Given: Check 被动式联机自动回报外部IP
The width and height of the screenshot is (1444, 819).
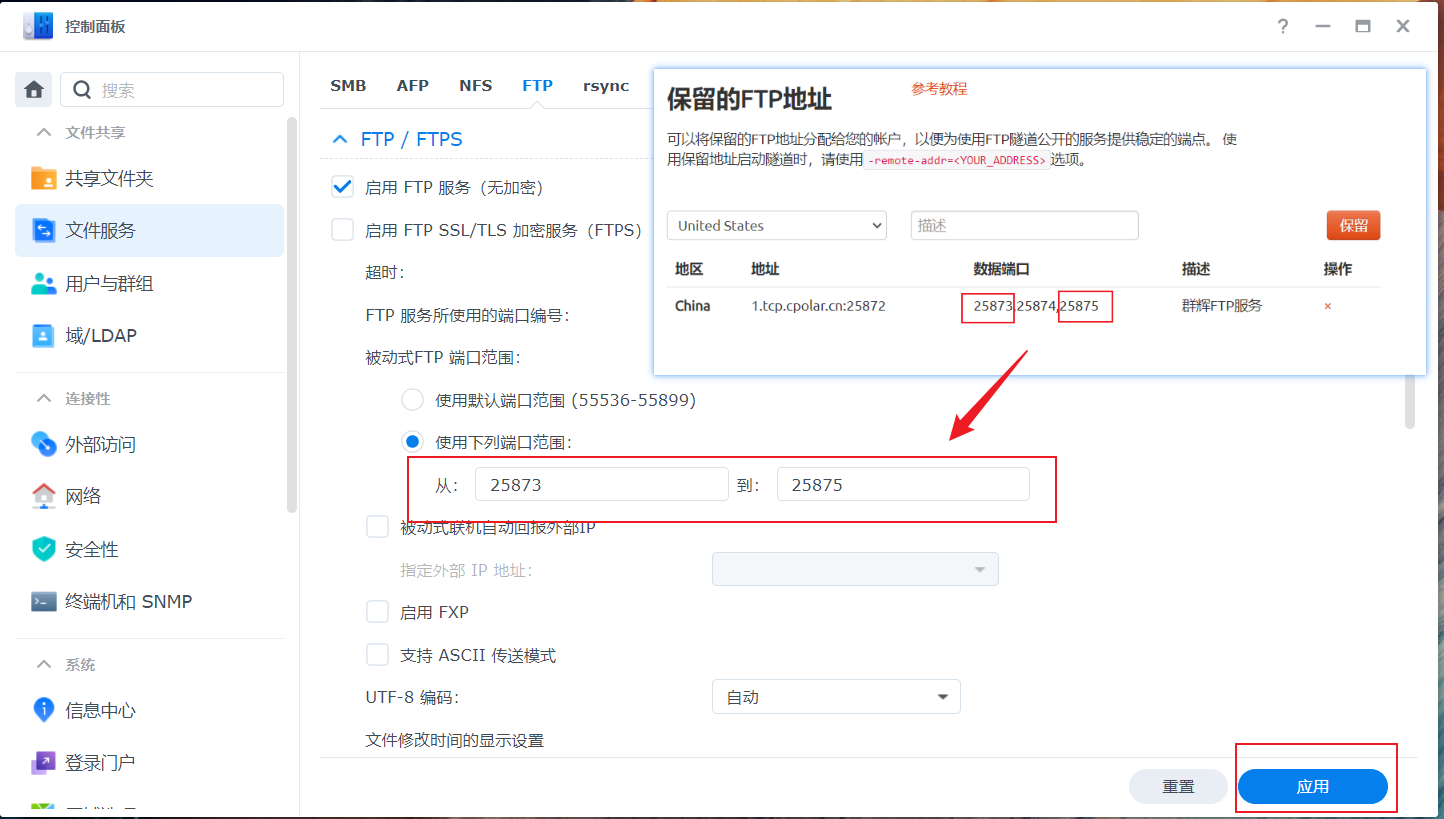Looking at the screenshot, I should tap(377, 527).
